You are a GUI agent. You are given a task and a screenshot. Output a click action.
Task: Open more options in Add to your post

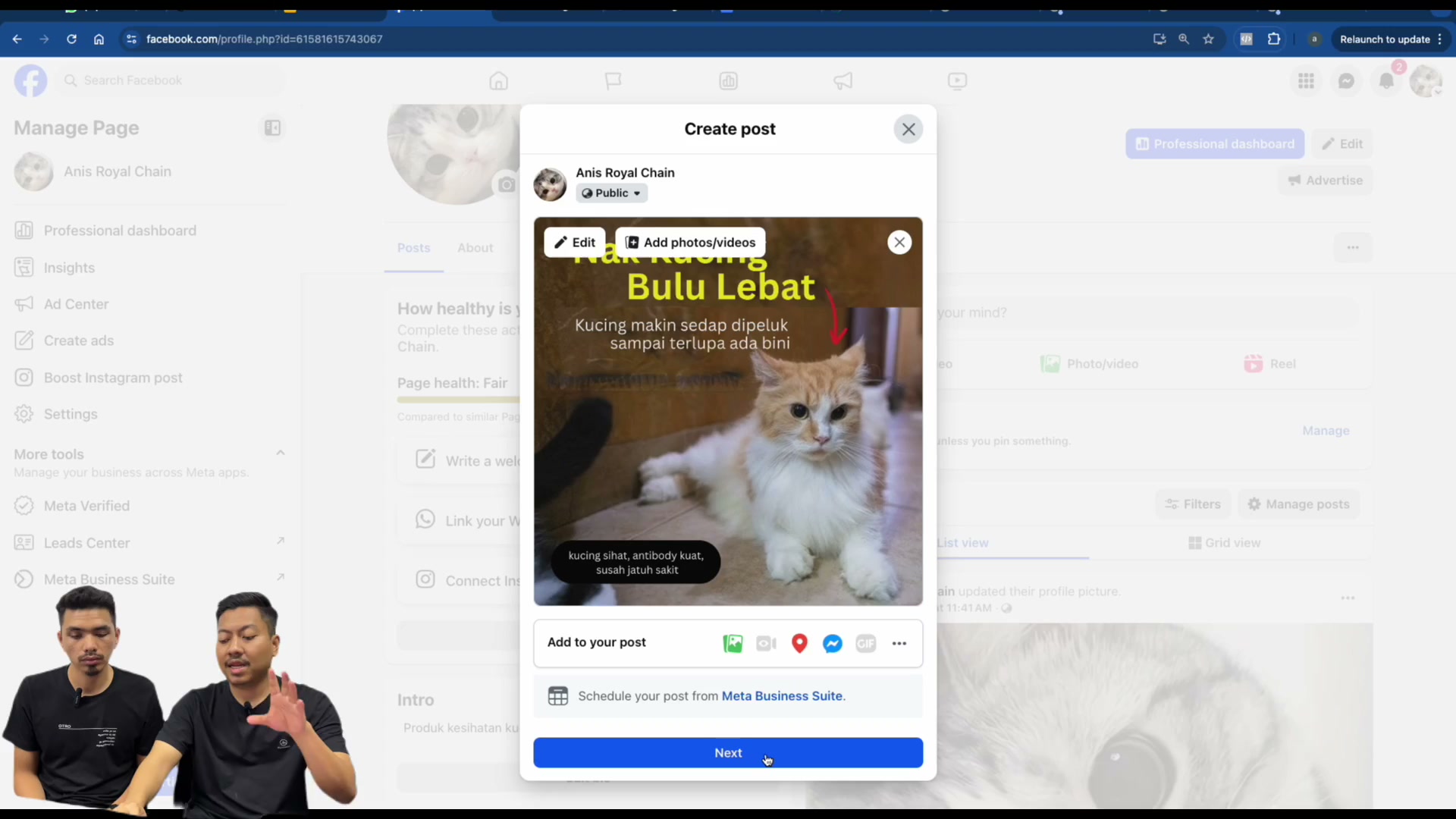pyautogui.click(x=899, y=643)
